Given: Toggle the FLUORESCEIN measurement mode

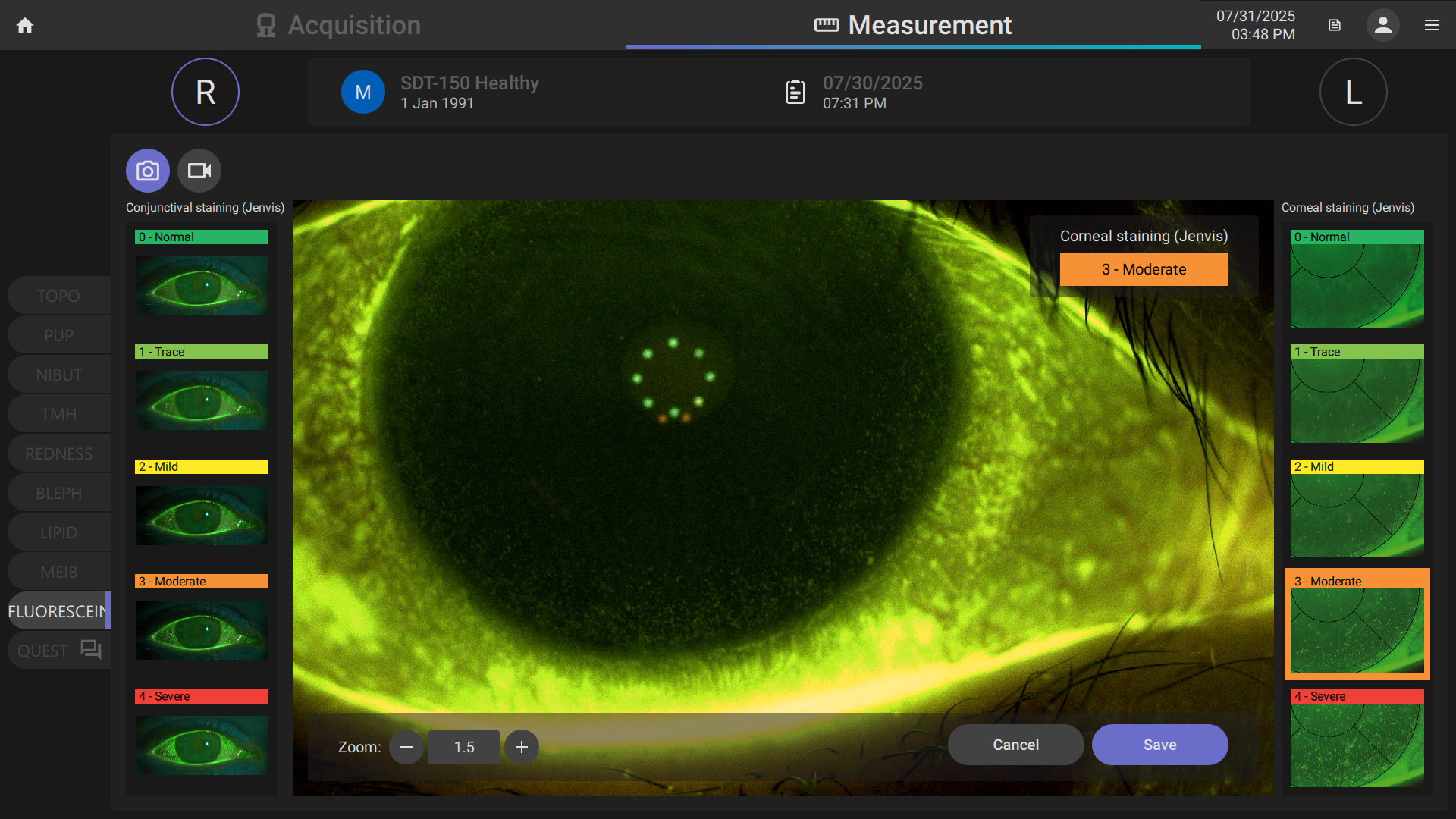Looking at the screenshot, I should click(56, 610).
